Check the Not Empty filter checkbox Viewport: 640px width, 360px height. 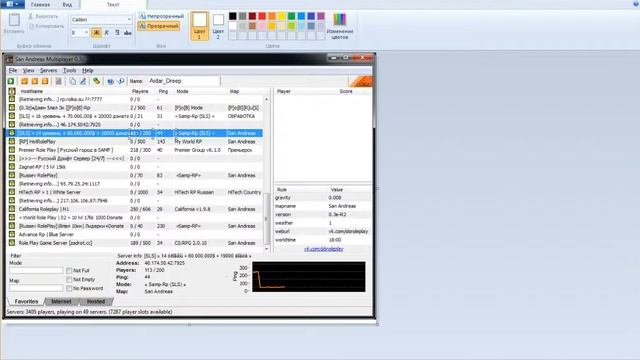point(69,280)
